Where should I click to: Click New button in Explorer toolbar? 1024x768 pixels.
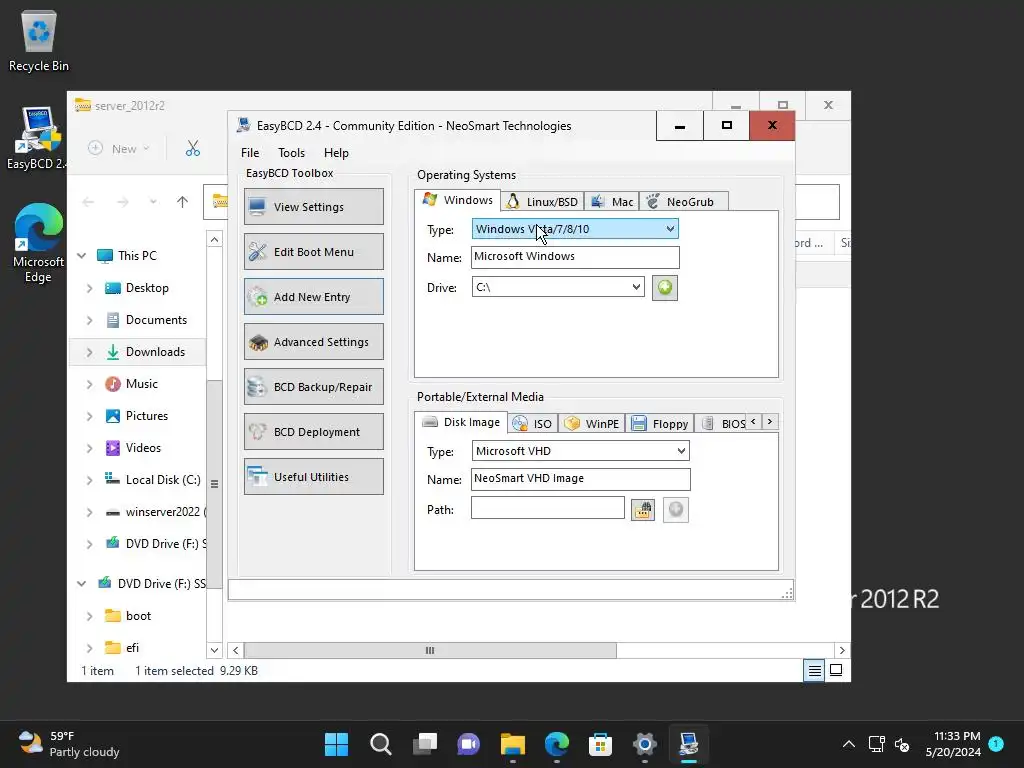coord(119,149)
